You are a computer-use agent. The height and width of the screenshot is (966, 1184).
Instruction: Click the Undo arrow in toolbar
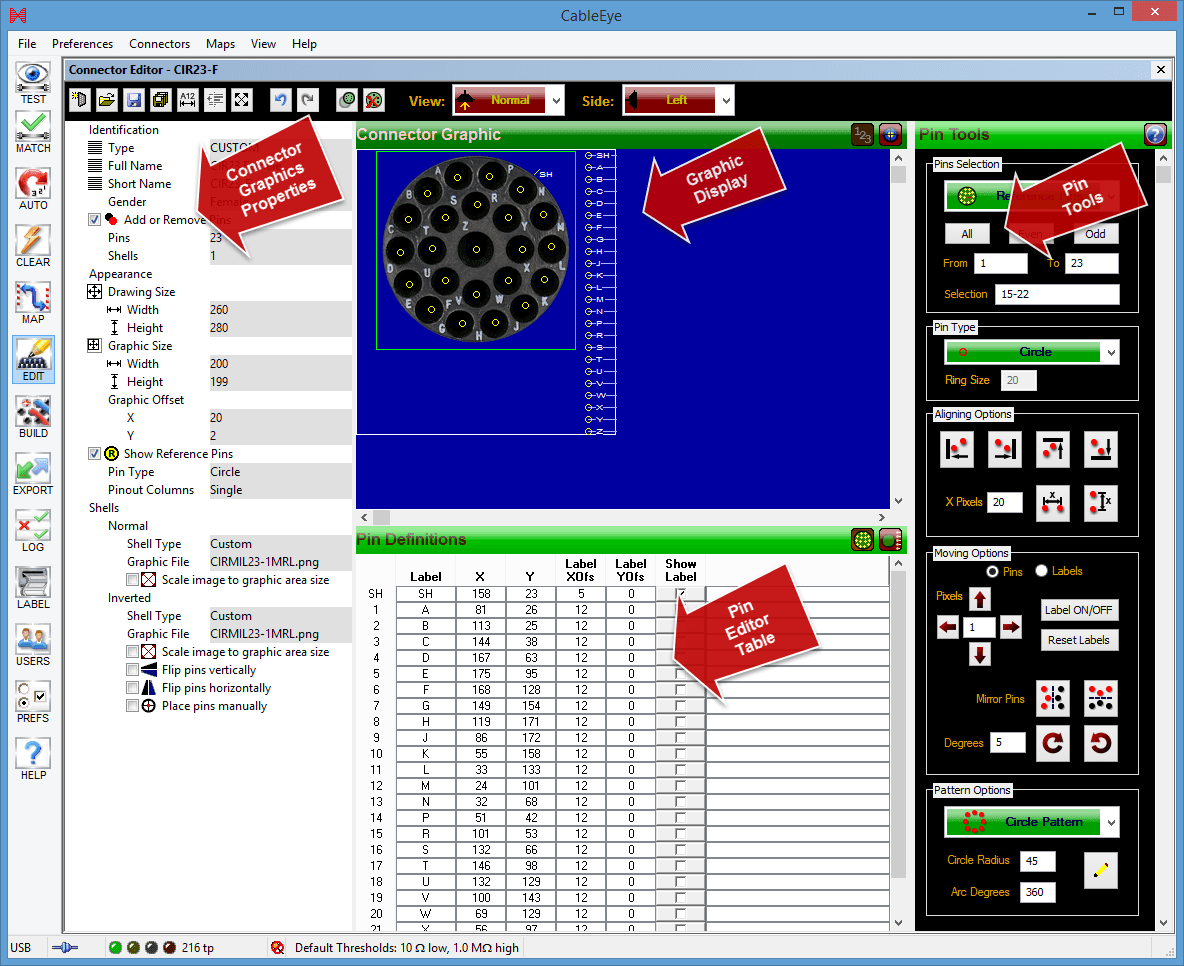coord(280,100)
